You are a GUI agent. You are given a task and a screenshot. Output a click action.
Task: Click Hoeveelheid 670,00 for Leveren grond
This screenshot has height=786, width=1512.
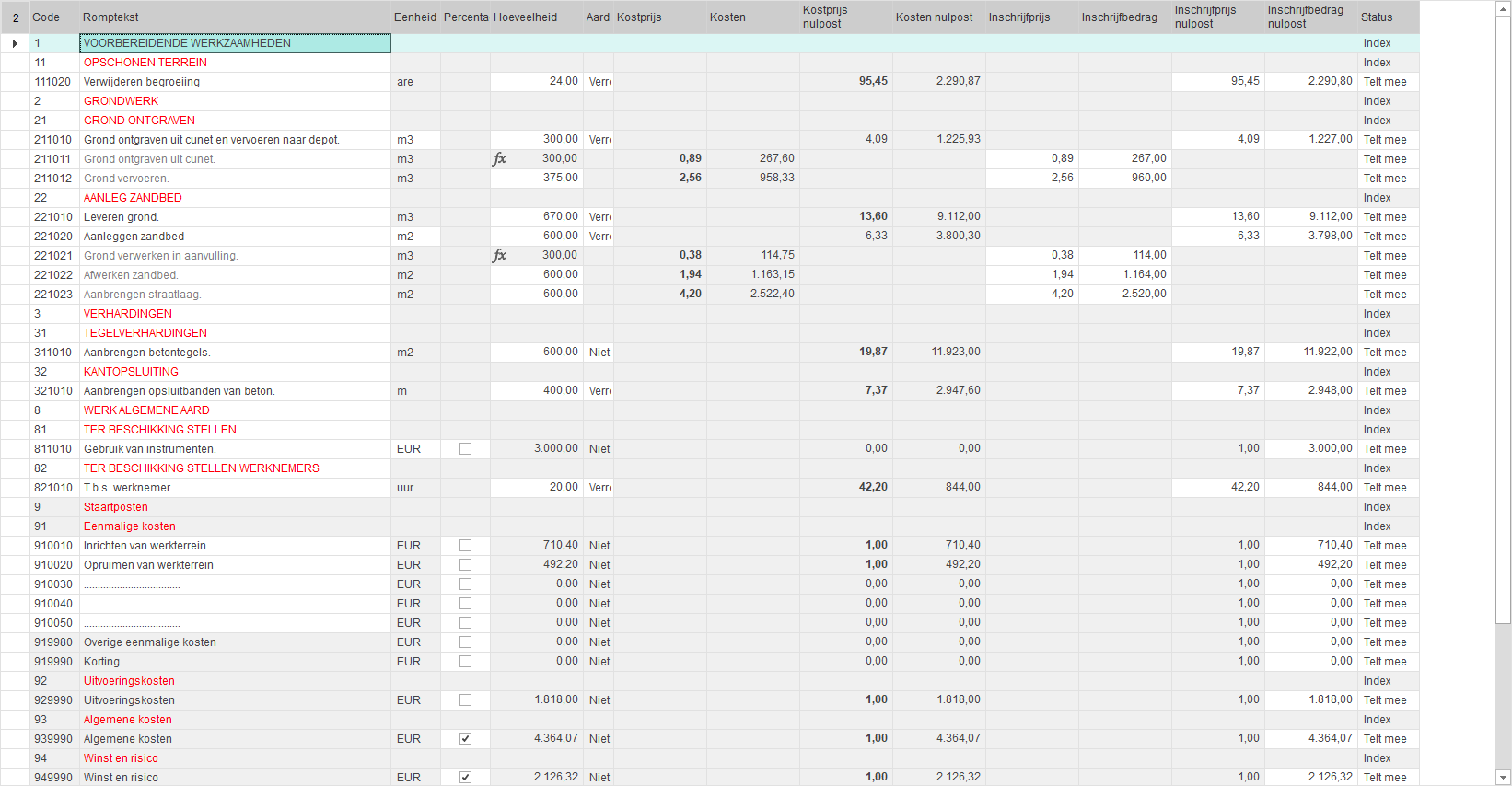[536, 217]
